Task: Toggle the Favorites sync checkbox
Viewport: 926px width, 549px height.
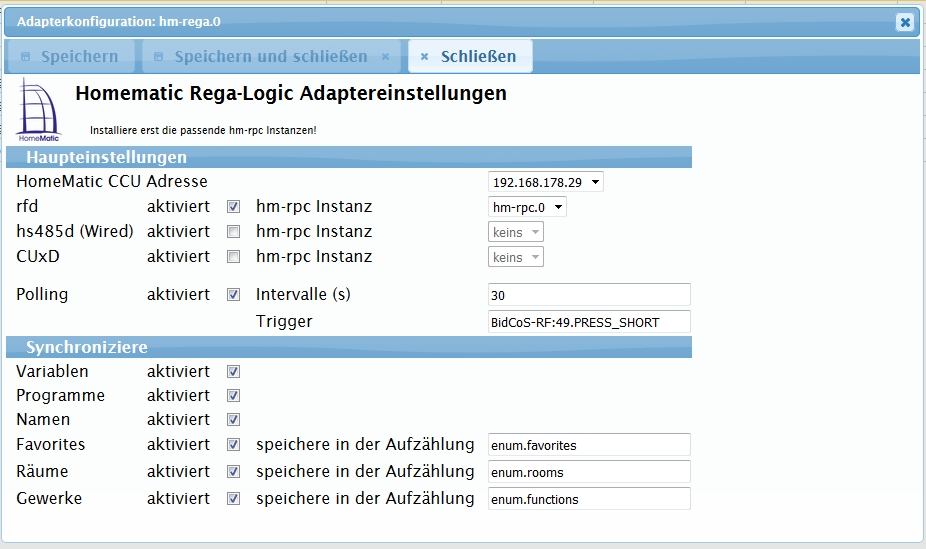Action: coord(233,445)
